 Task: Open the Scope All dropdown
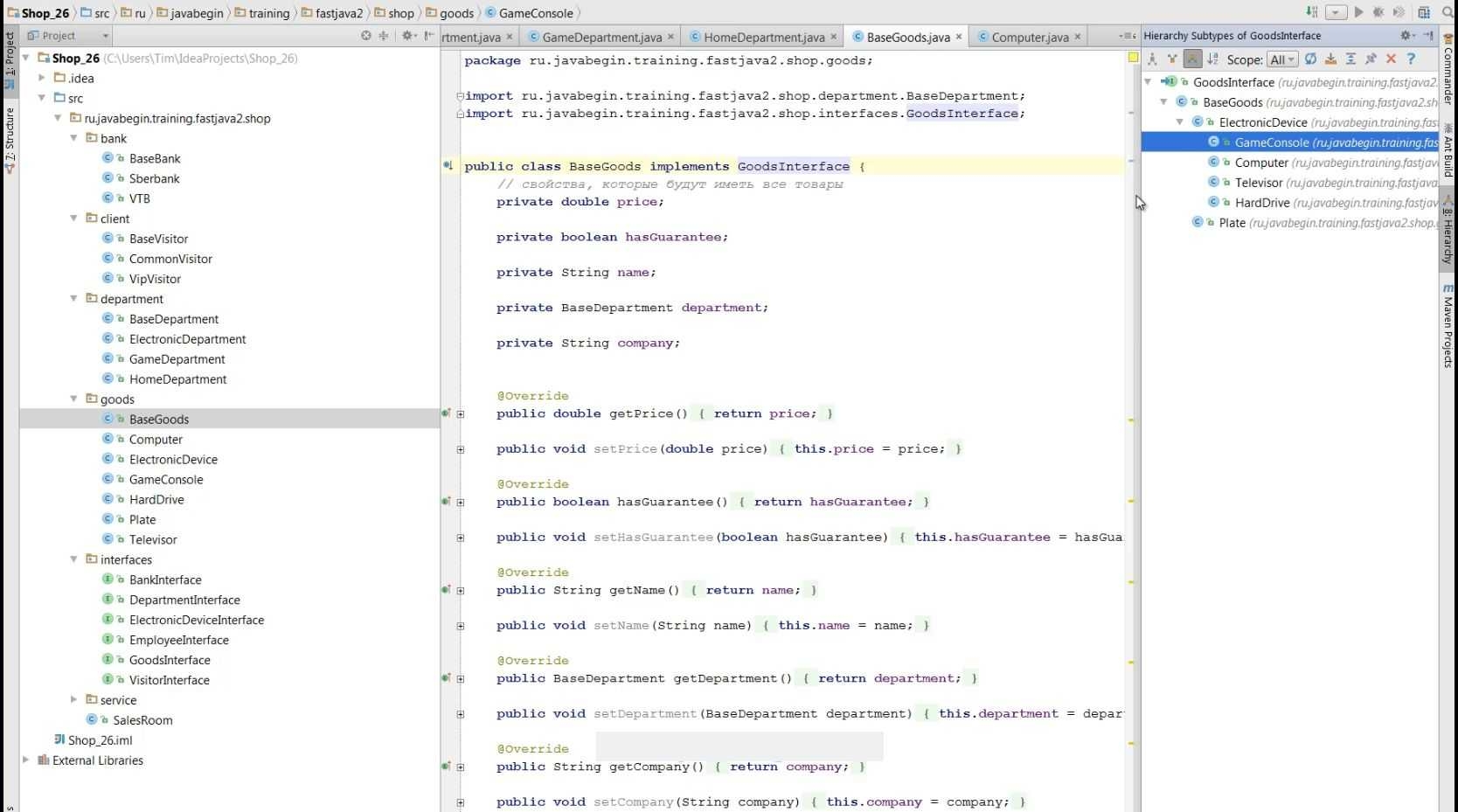(x=1282, y=59)
